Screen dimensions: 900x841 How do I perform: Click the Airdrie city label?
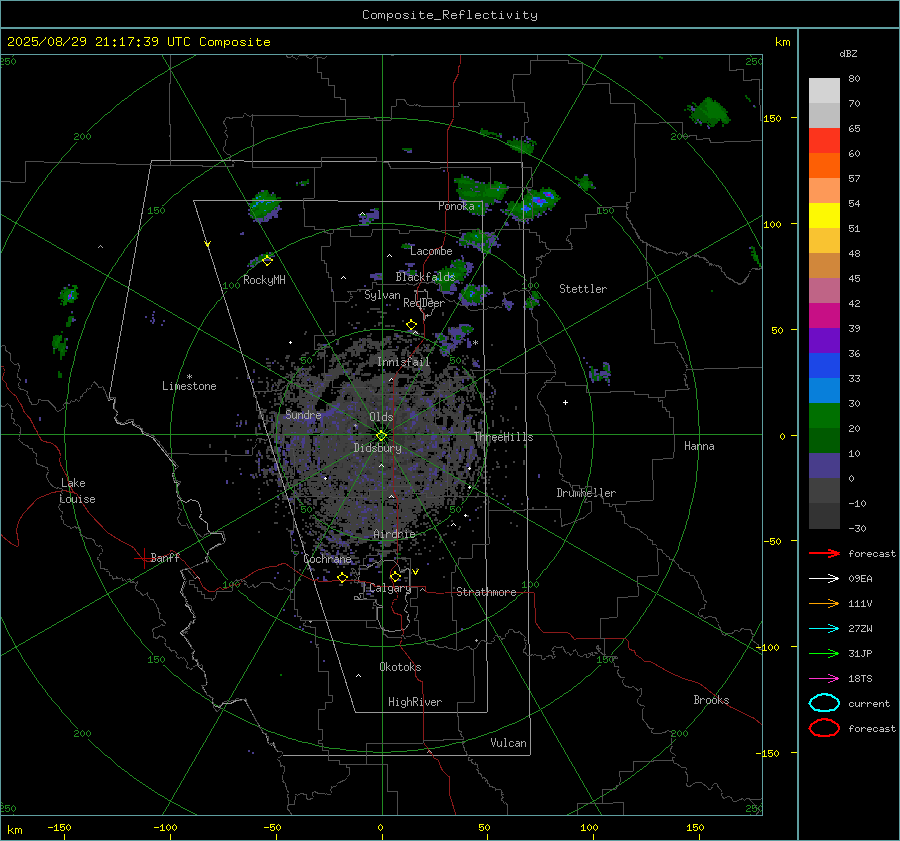(394, 534)
